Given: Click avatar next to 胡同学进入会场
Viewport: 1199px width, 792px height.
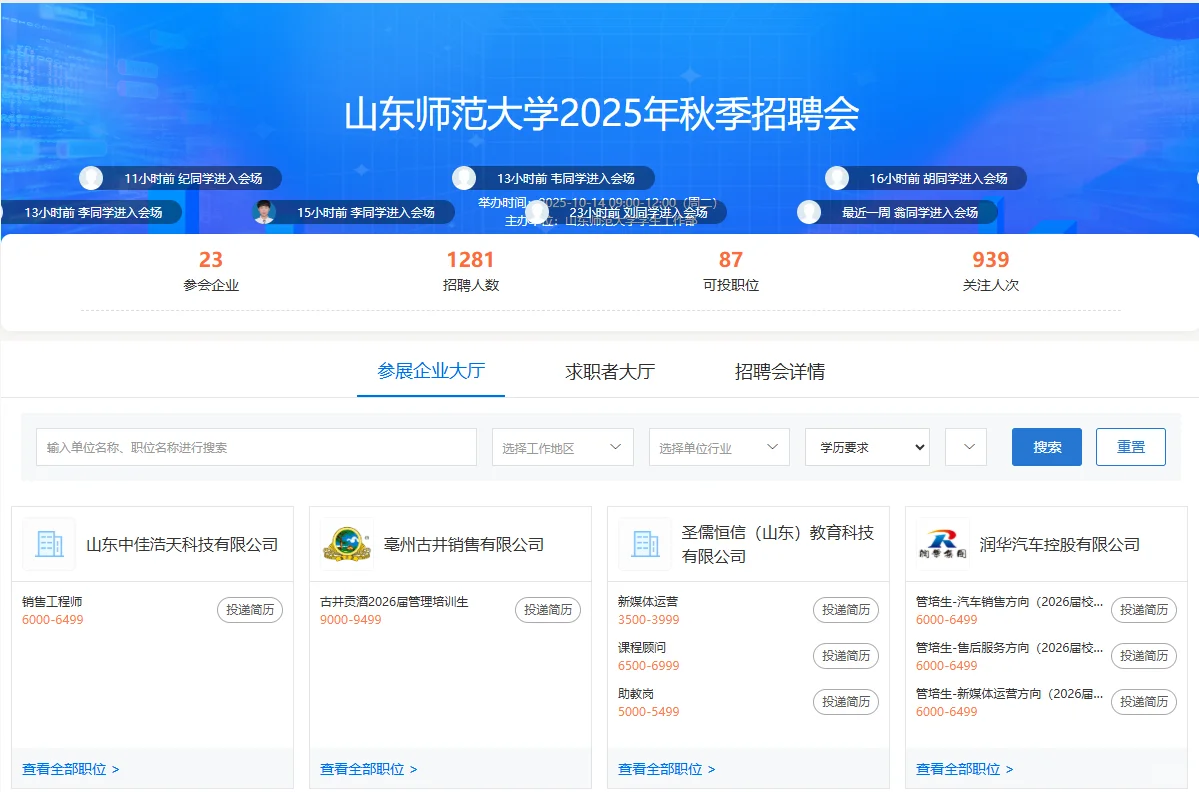Looking at the screenshot, I should (x=837, y=178).
